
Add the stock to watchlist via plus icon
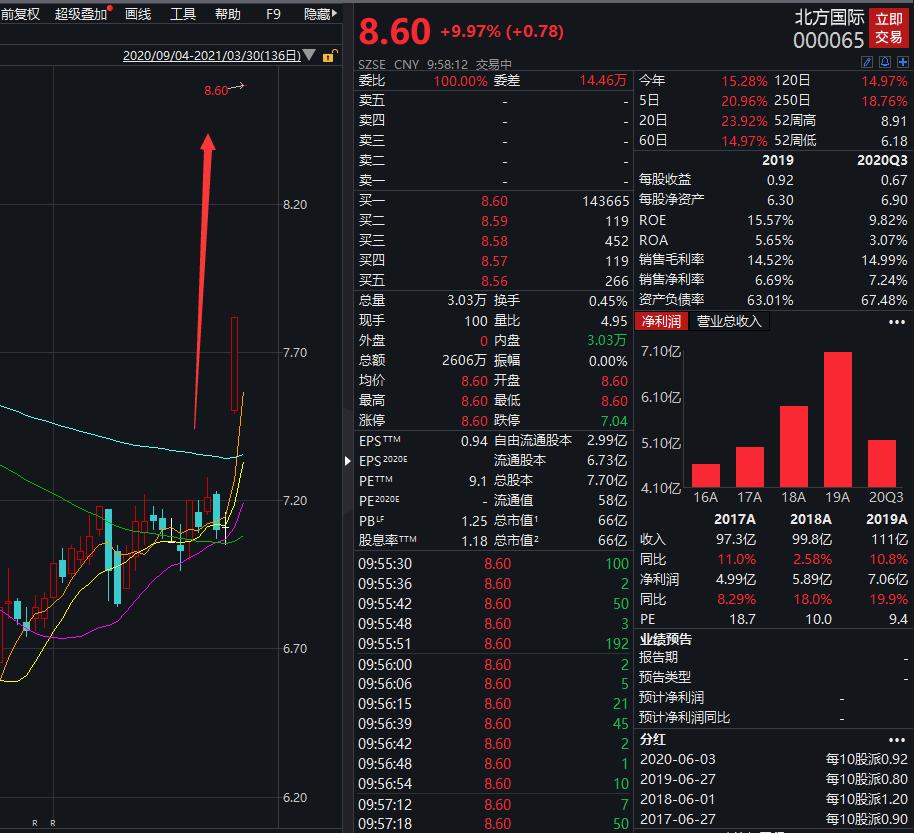[903, 62]
